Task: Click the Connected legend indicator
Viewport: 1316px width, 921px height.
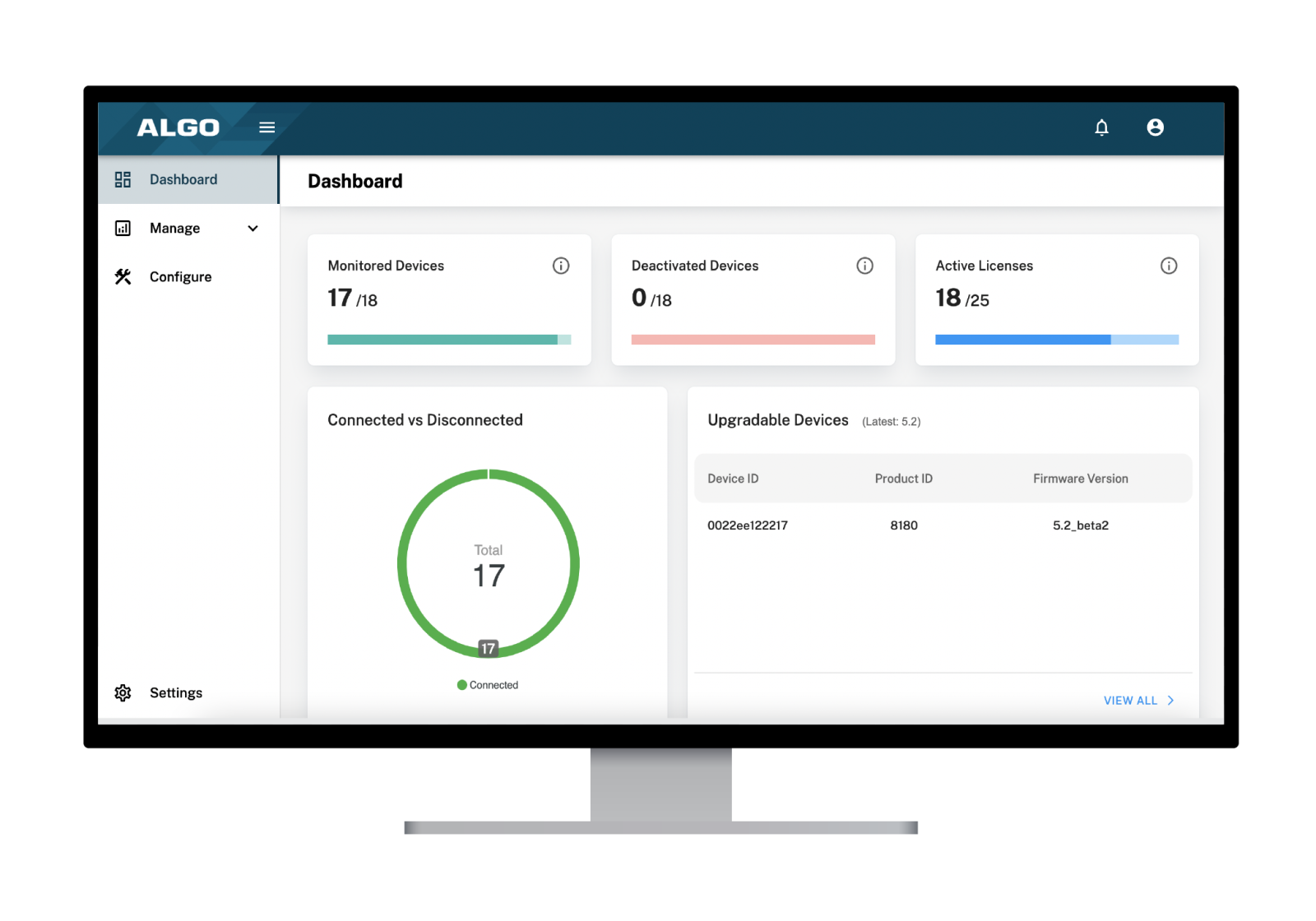Action: tap(461, 684)
